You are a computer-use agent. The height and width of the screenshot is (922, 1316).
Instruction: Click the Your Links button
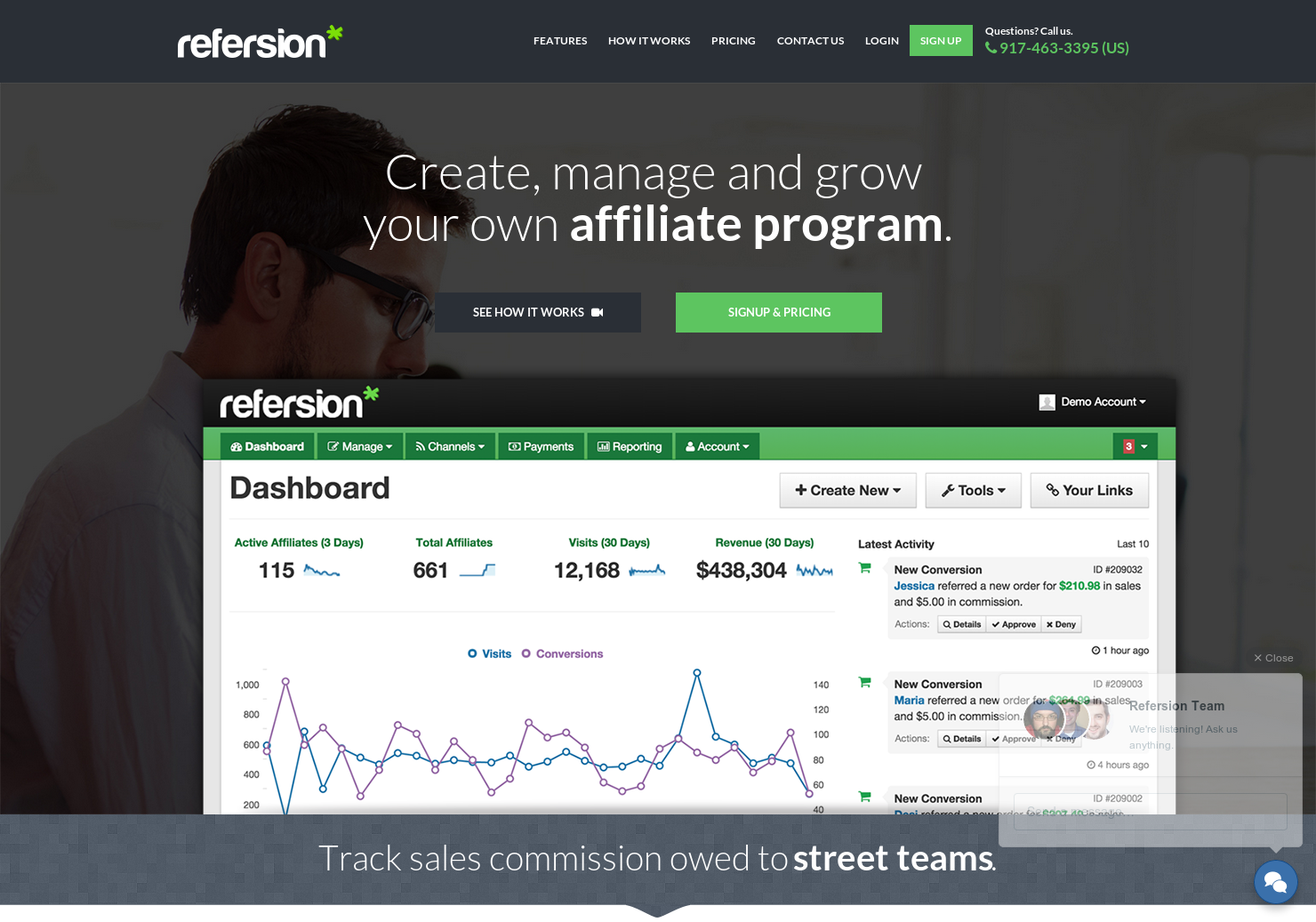coord(1089,491)
